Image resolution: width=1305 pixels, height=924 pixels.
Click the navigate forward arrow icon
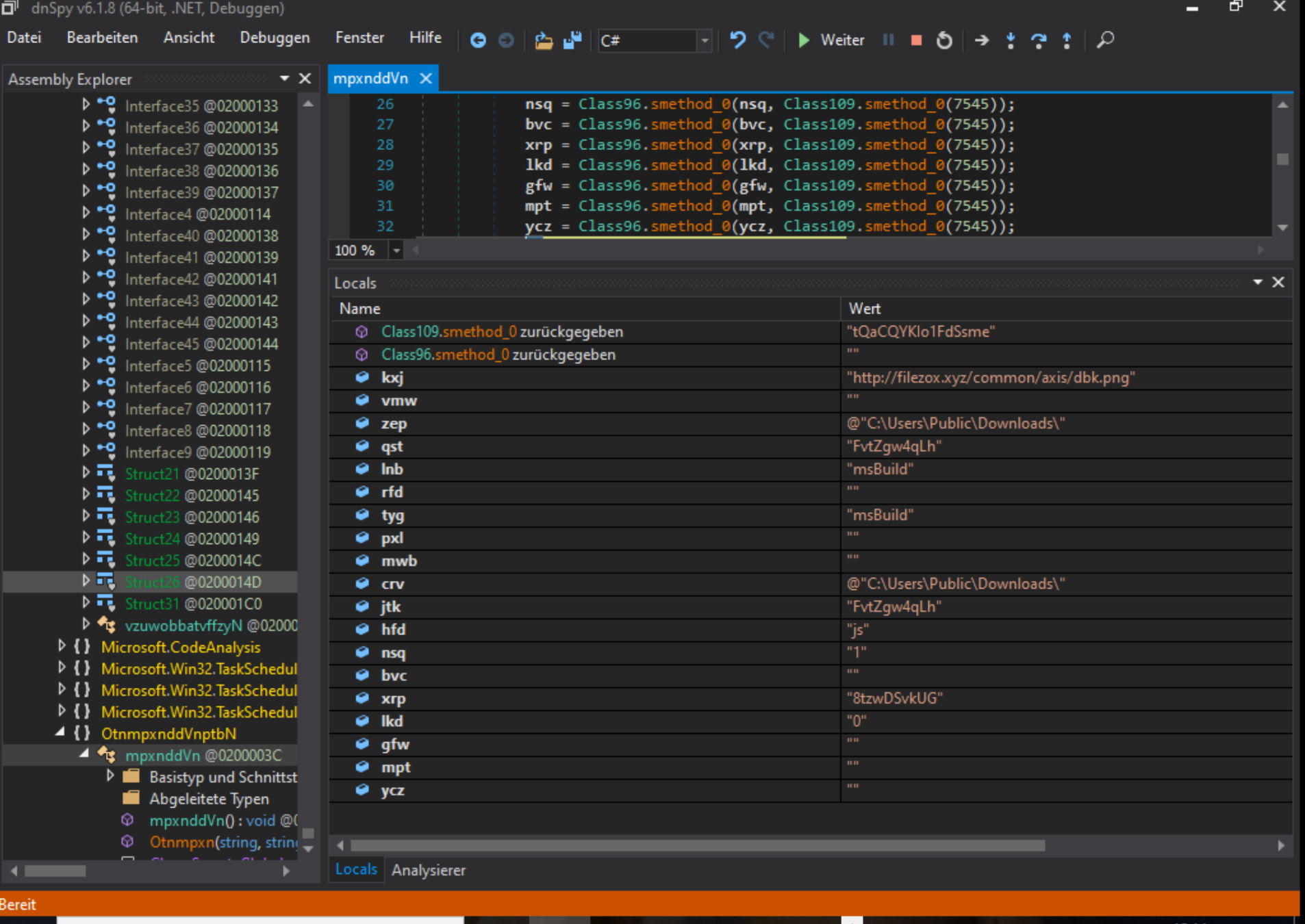tap(506, 40)
